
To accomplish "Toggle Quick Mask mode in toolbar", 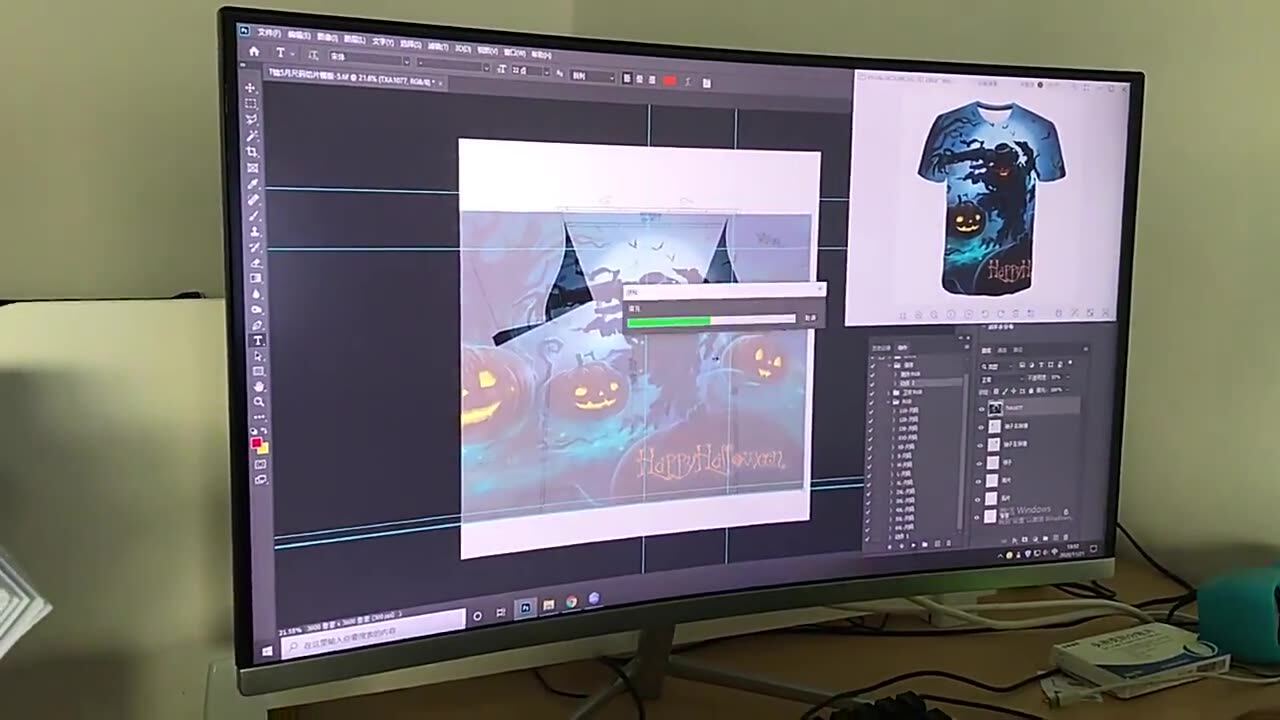I will pyautogui.click(x=261, y=464).
